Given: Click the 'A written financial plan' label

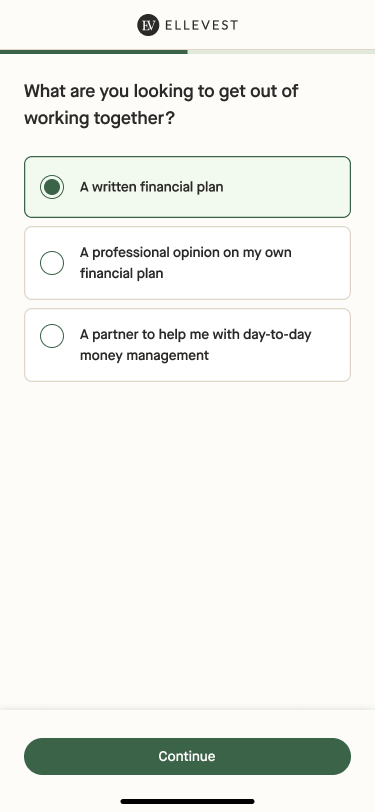Looking at the screenshot, I should [x=151, y=187].
